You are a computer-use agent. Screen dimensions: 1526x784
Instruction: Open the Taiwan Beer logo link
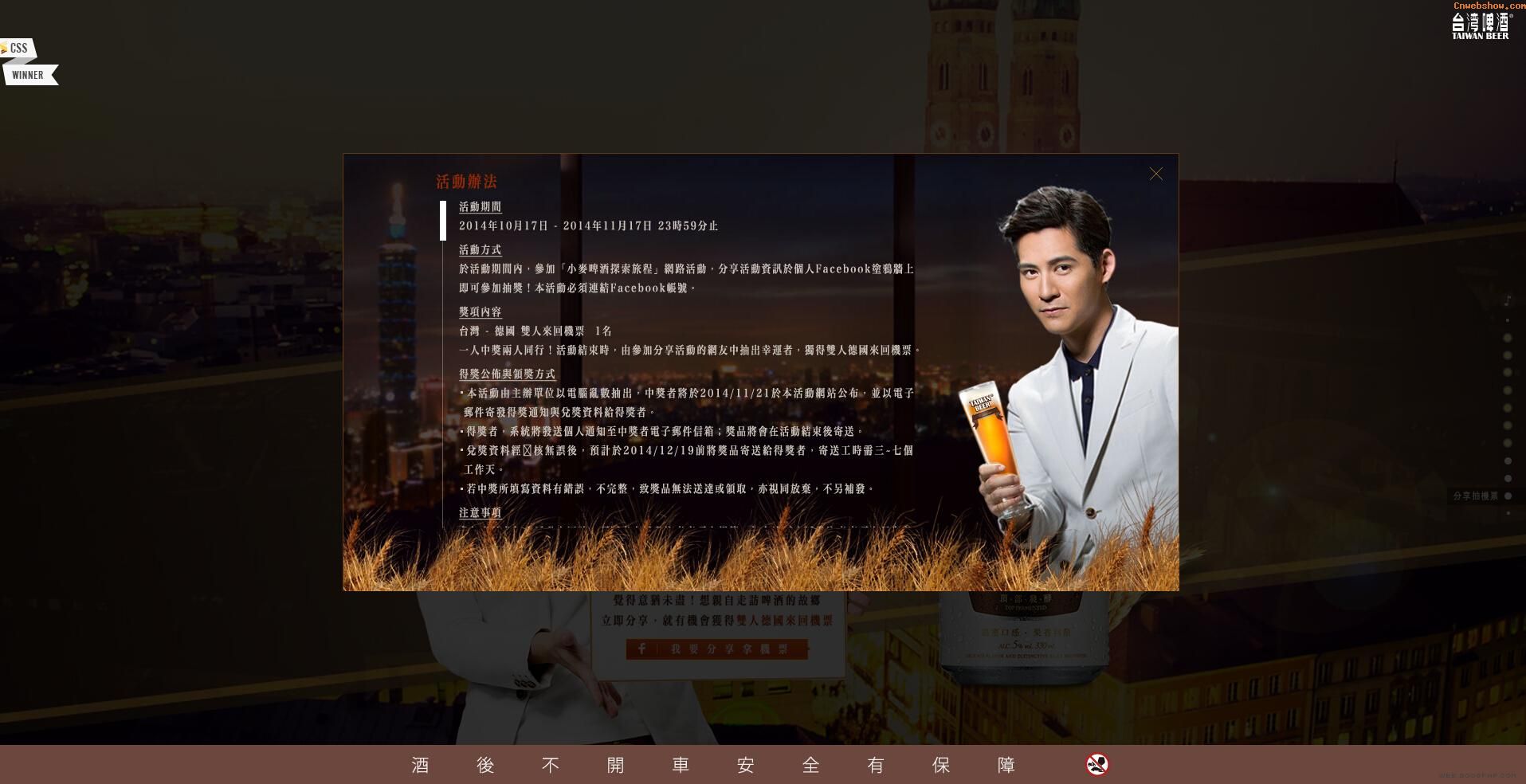point(1481,25)
